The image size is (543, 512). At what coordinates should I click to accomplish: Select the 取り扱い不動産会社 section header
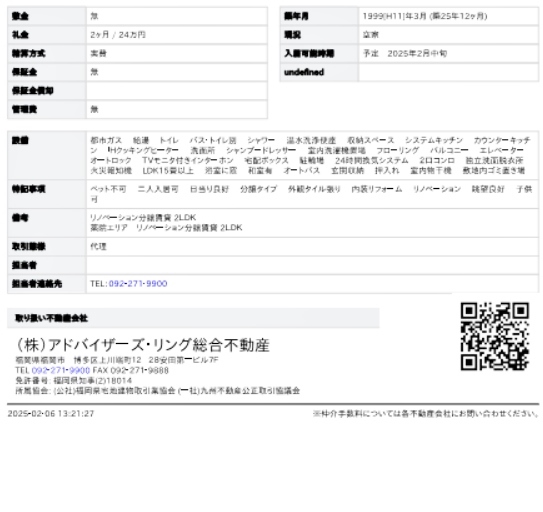point(193,318)
